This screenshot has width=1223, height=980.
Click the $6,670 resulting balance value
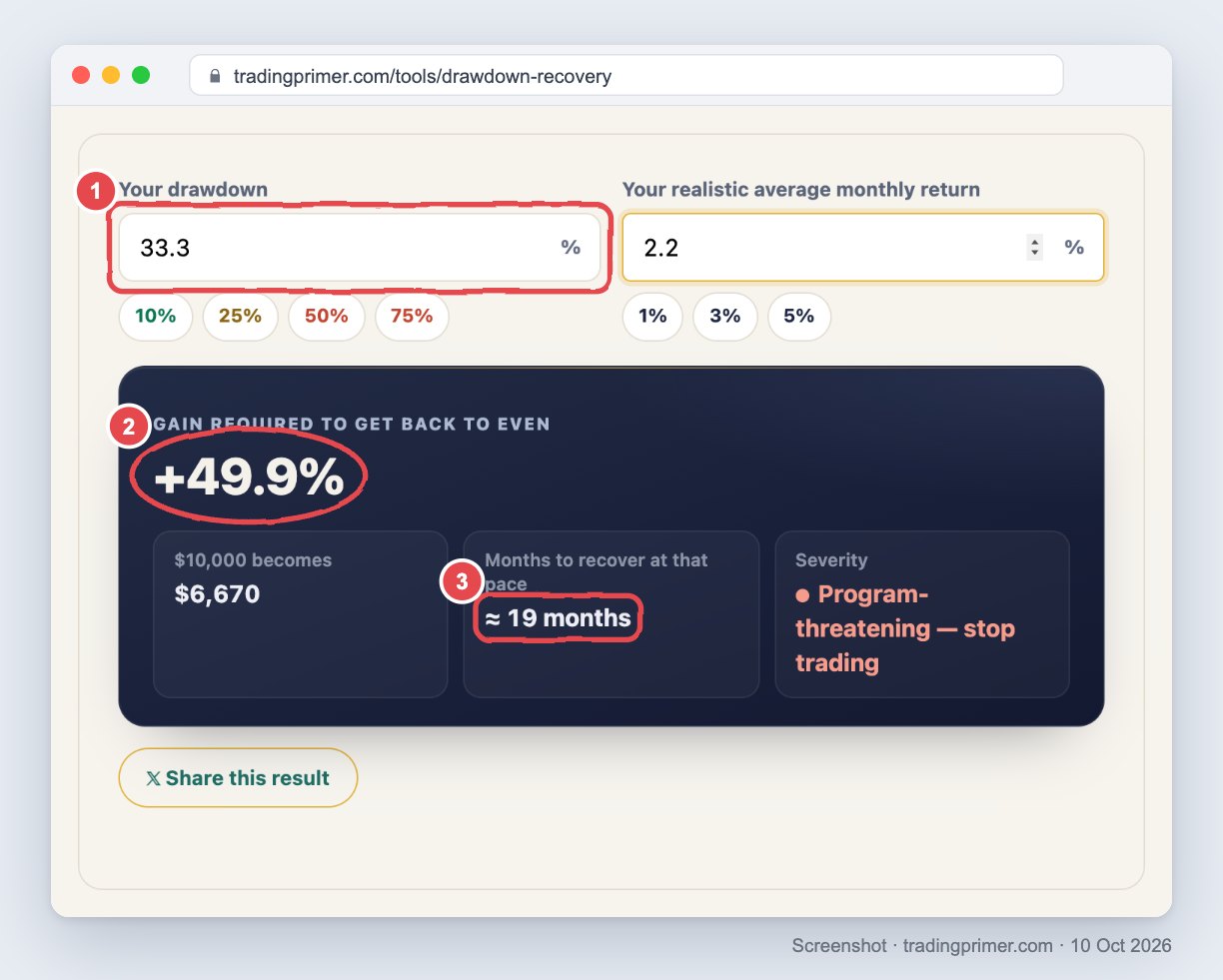[x=217, y=594]
